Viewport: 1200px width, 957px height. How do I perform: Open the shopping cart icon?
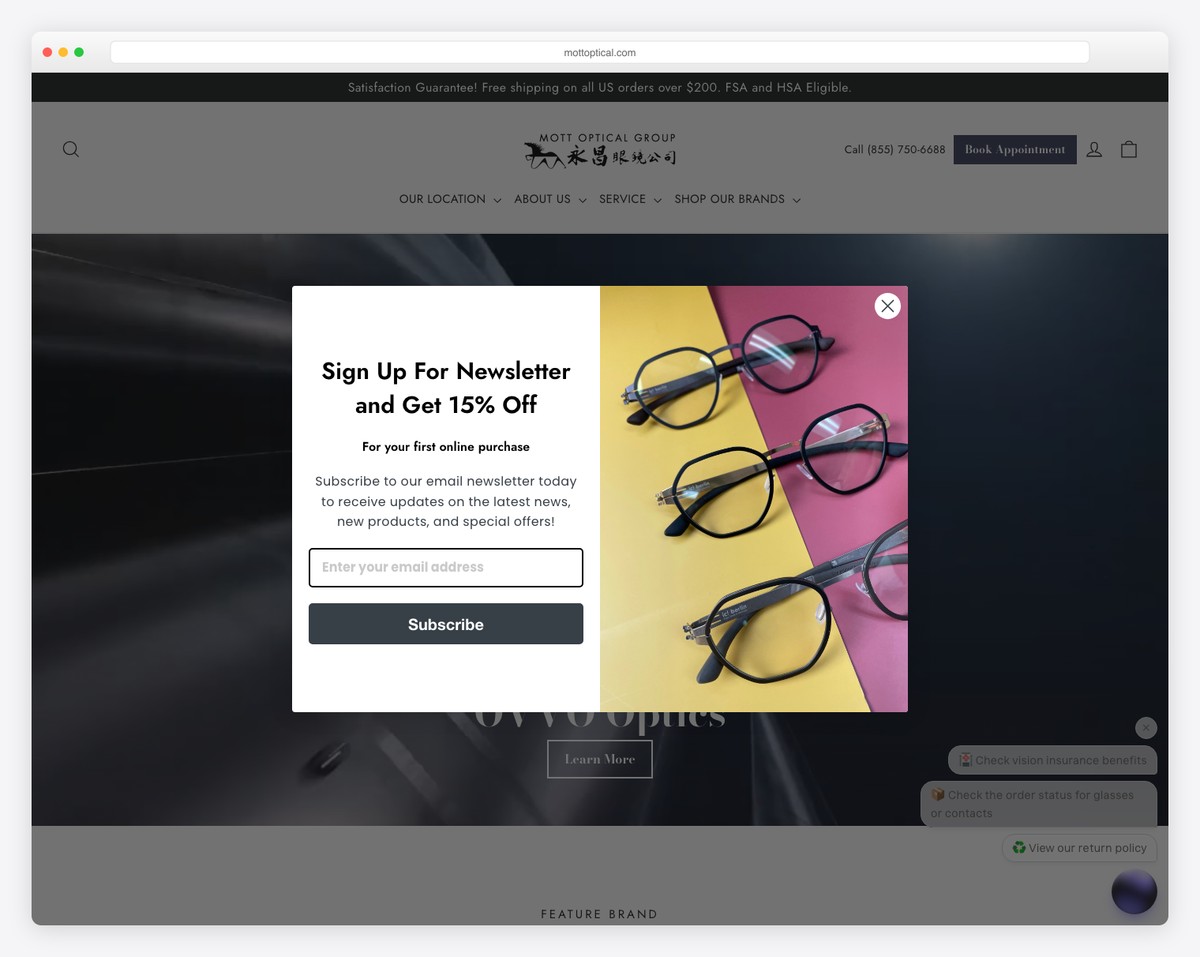(1129, 148)
